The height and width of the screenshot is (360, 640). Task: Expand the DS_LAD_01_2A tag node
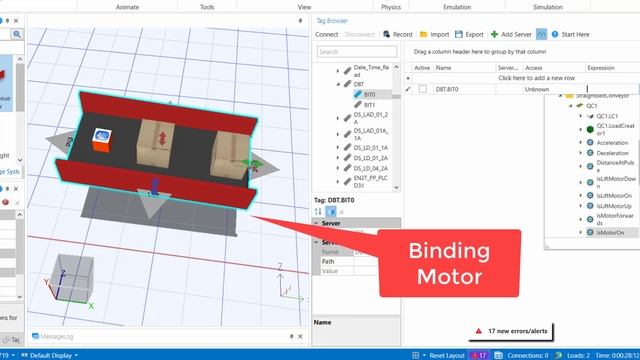[338, 118]
